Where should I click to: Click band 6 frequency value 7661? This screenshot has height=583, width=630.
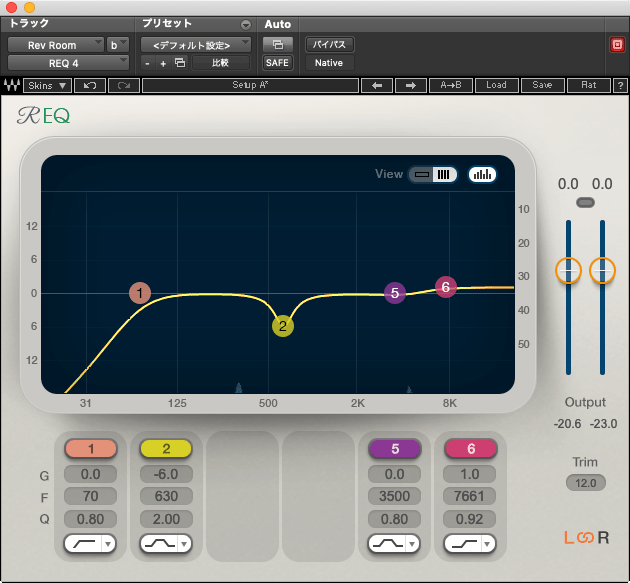469,496
